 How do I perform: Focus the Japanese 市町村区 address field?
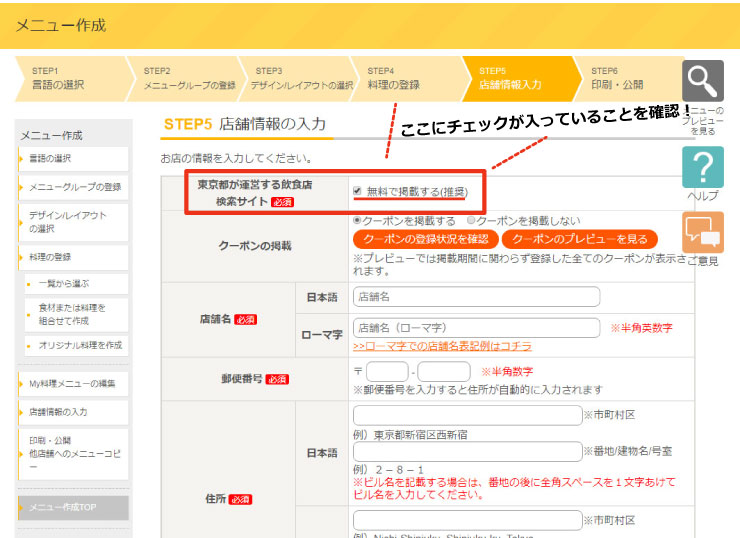[467, 415]
